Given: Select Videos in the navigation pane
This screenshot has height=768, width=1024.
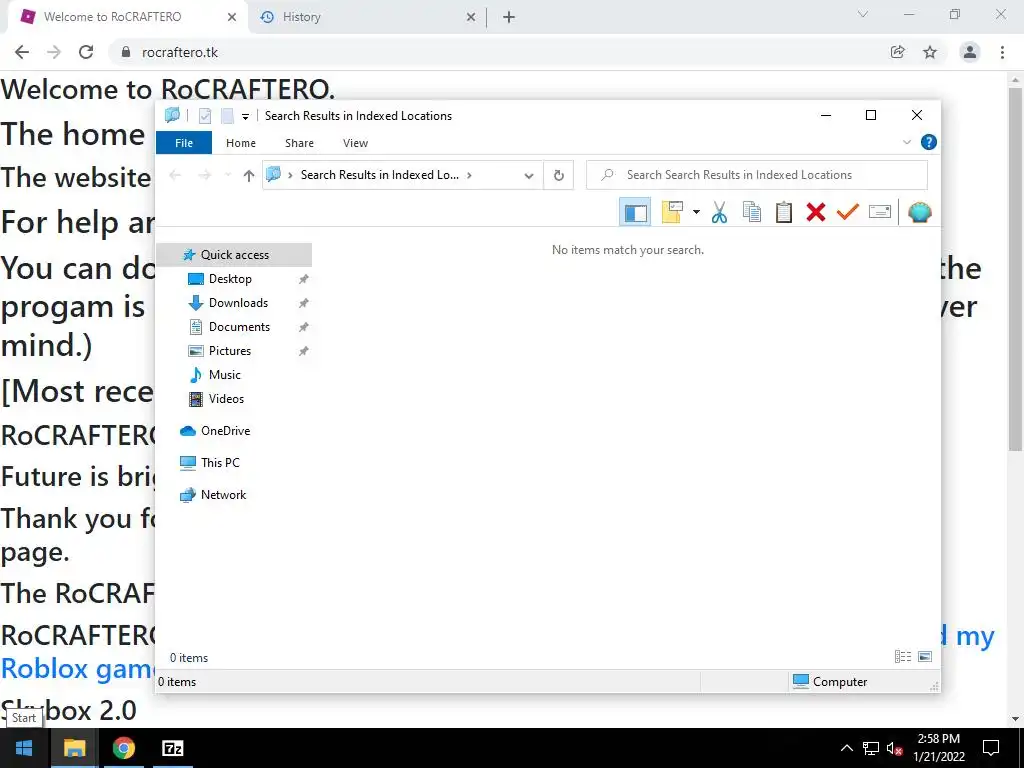Looking at the screenshot, I should click(226, 399).
